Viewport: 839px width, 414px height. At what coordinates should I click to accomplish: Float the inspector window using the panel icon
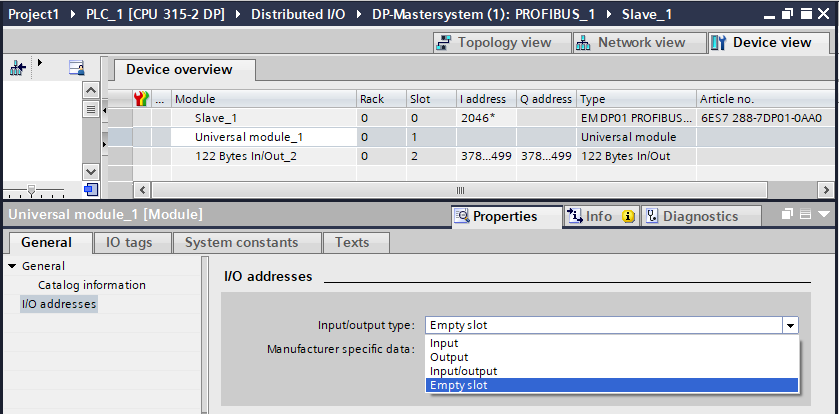[786, 215]
